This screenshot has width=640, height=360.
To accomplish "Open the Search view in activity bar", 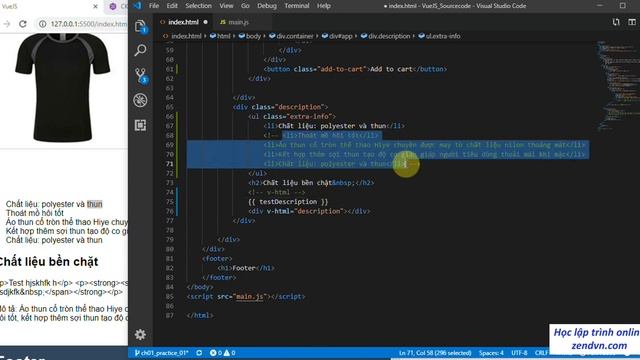I will [140, 50].
